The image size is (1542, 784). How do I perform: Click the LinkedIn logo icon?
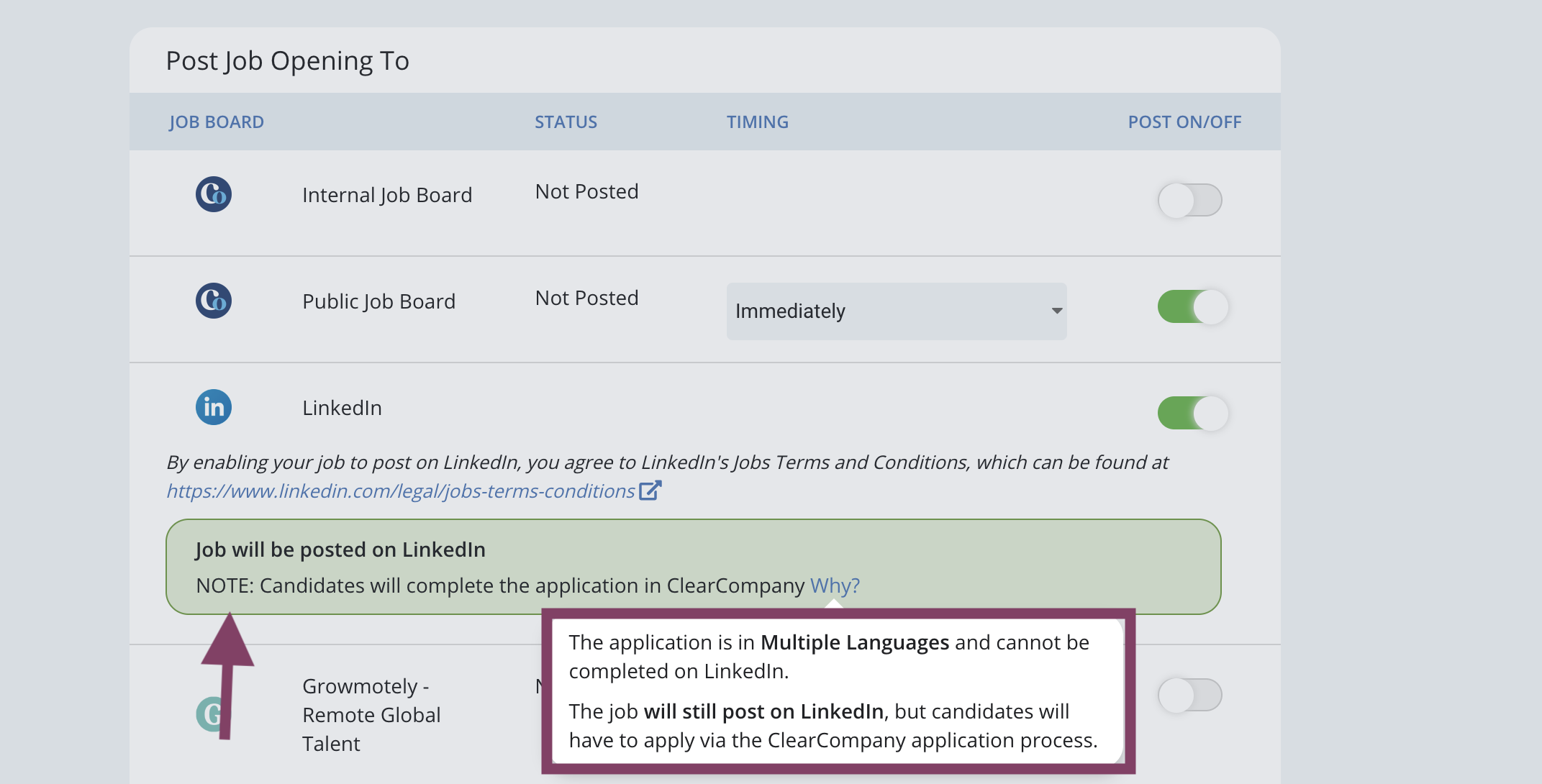pos(214,407)
